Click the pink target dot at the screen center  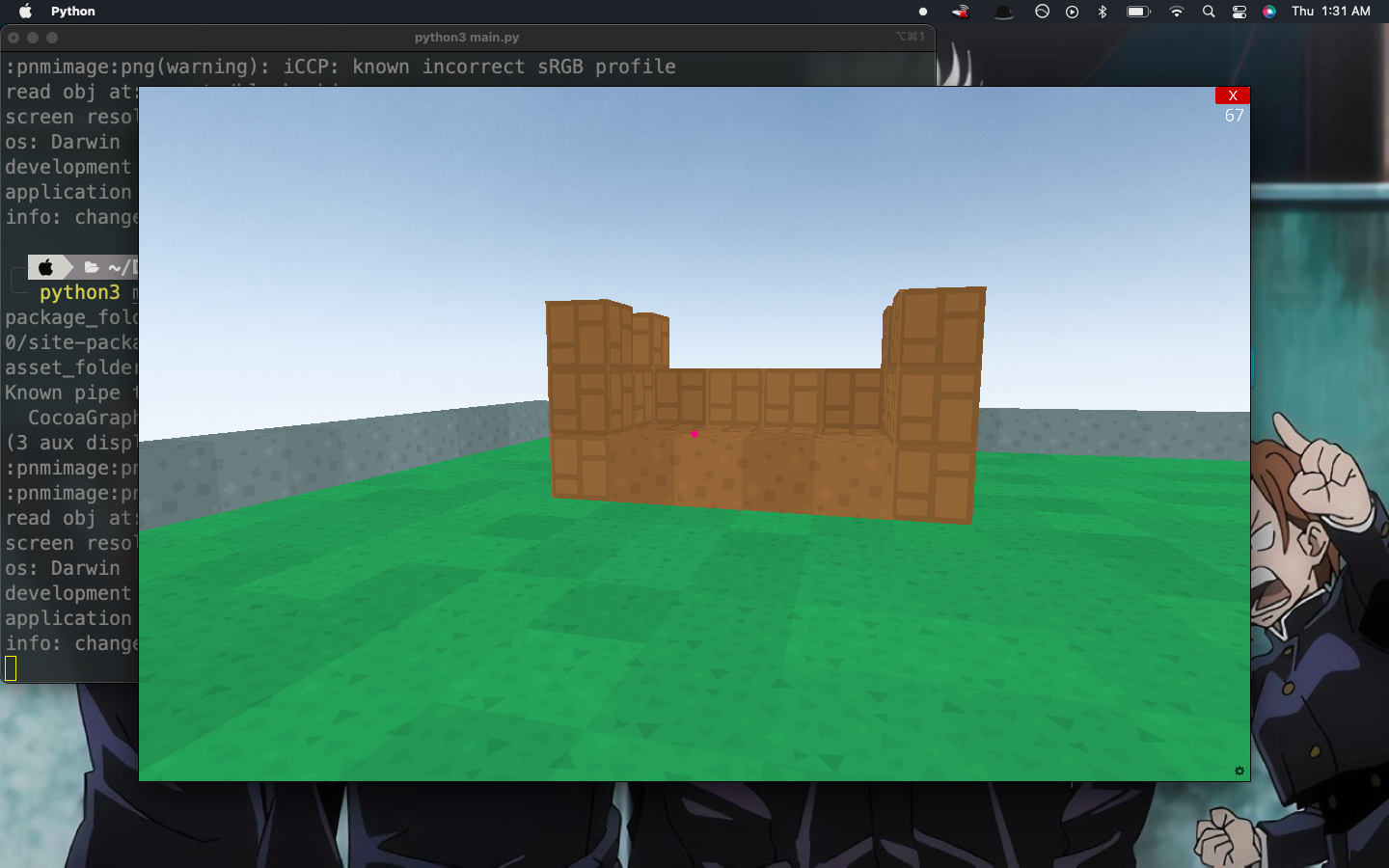(x=694, y=434)
